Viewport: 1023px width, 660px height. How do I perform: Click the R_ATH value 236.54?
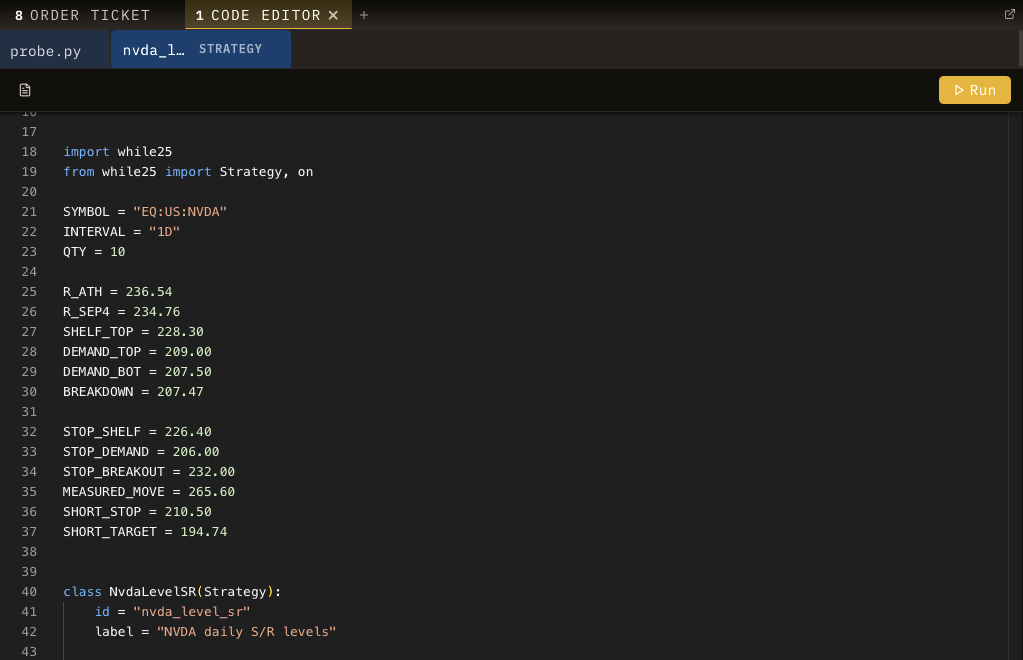pyautogui.click(x=149, y=292)
